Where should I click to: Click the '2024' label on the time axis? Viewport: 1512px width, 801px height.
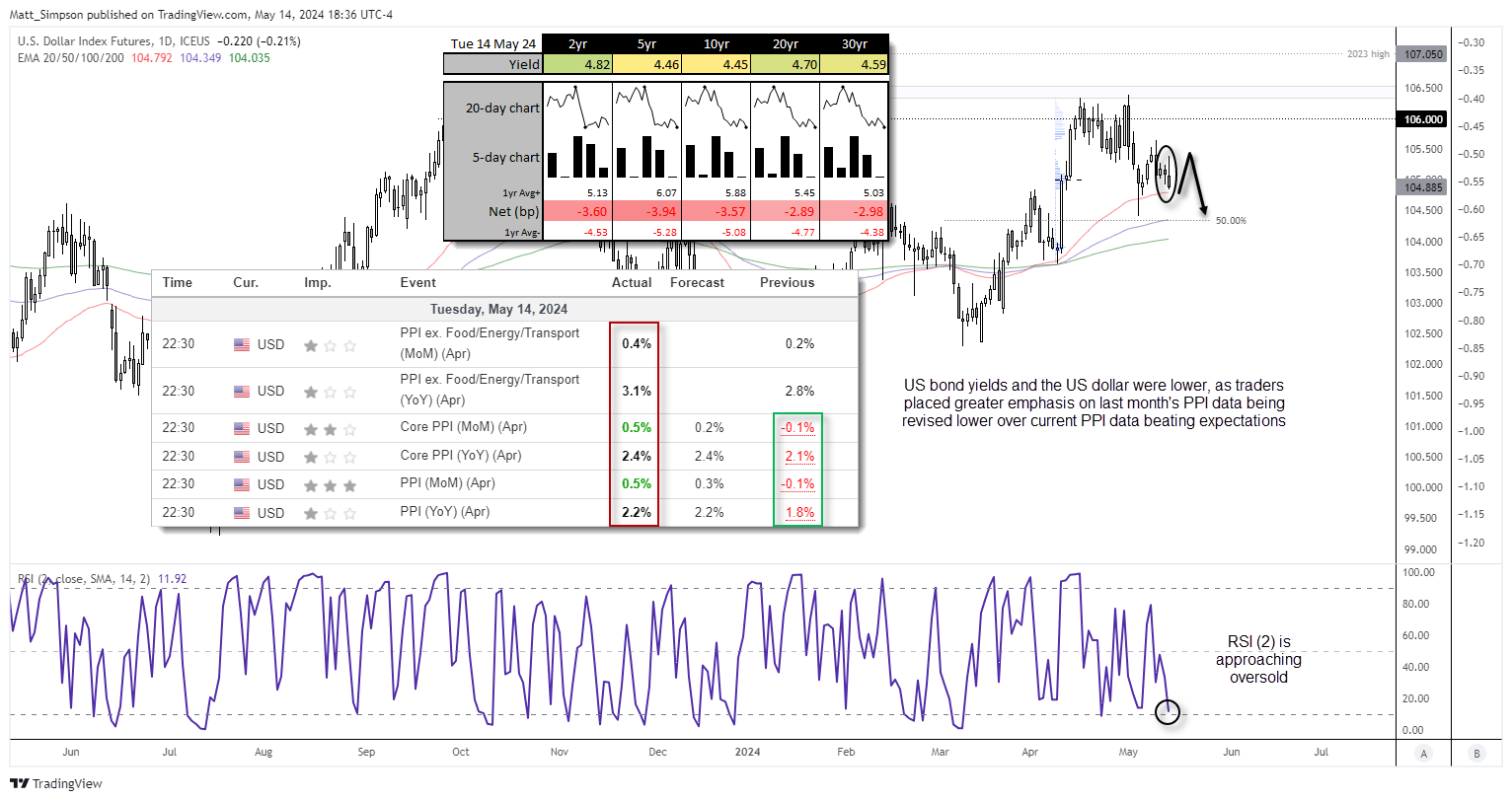748,752
